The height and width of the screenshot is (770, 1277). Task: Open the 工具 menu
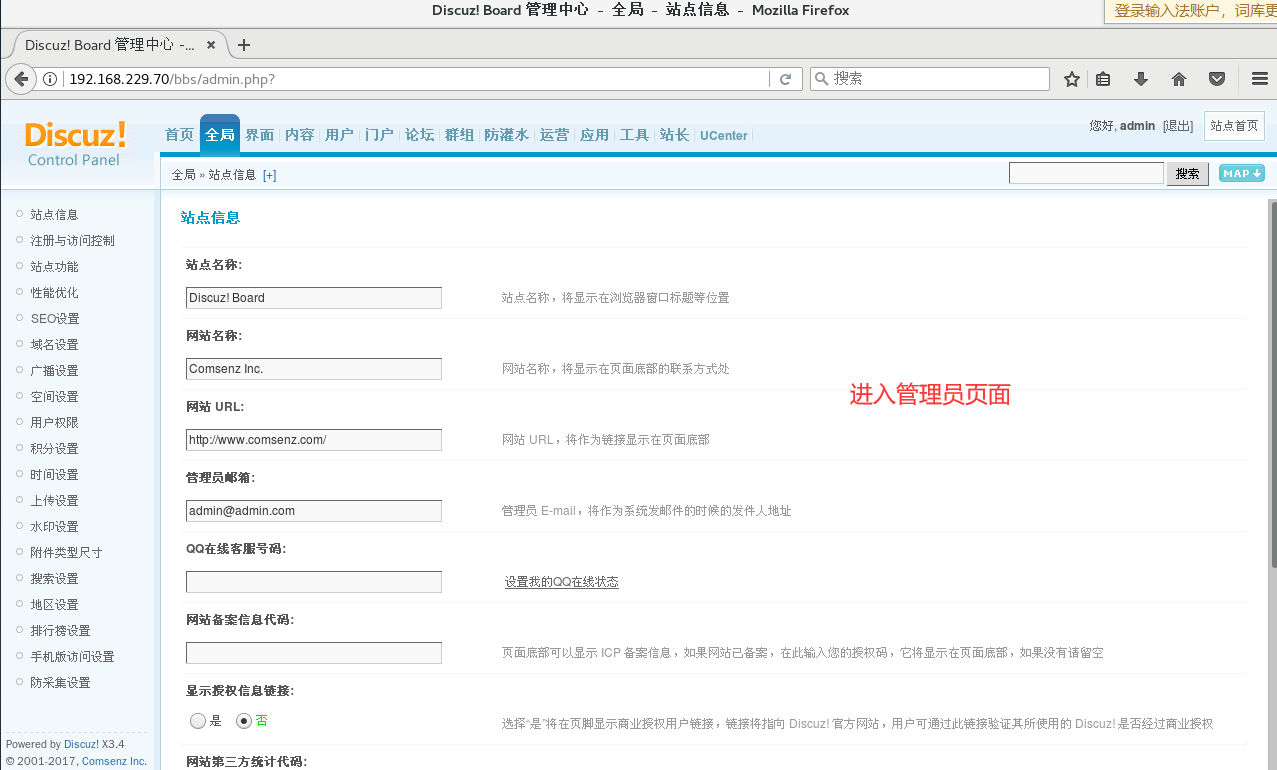tap(634, 135)
